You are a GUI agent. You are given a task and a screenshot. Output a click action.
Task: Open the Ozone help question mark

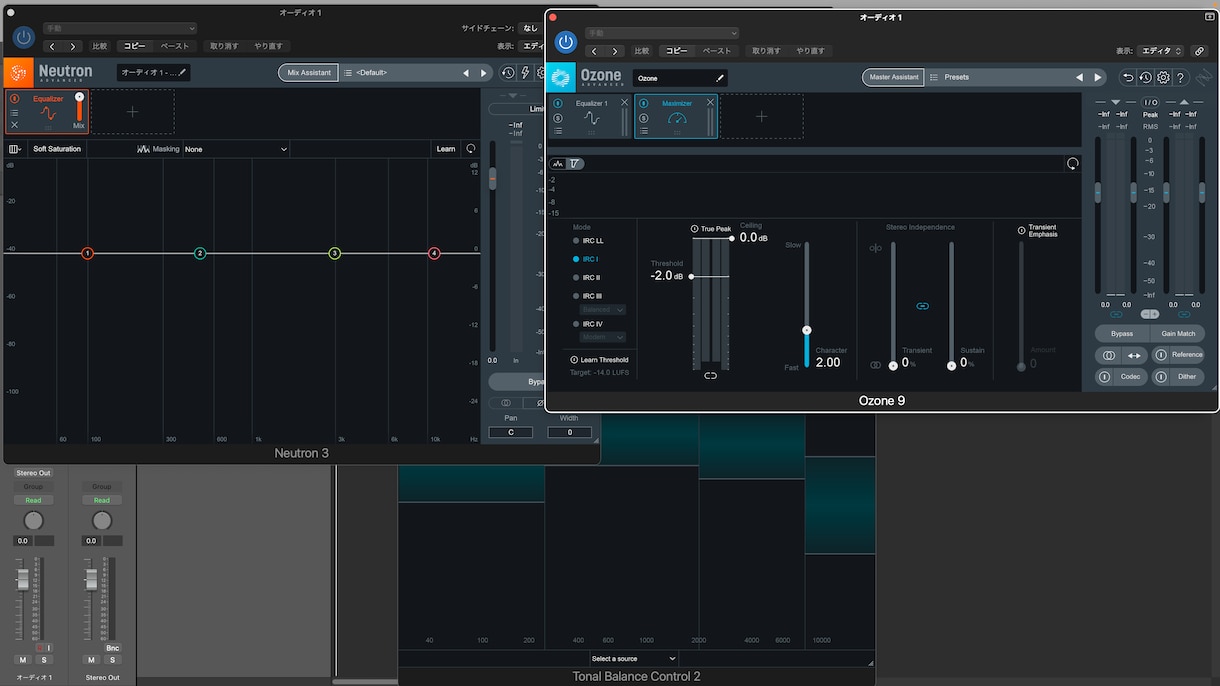pyautogui.click(x=1181, y=77)
